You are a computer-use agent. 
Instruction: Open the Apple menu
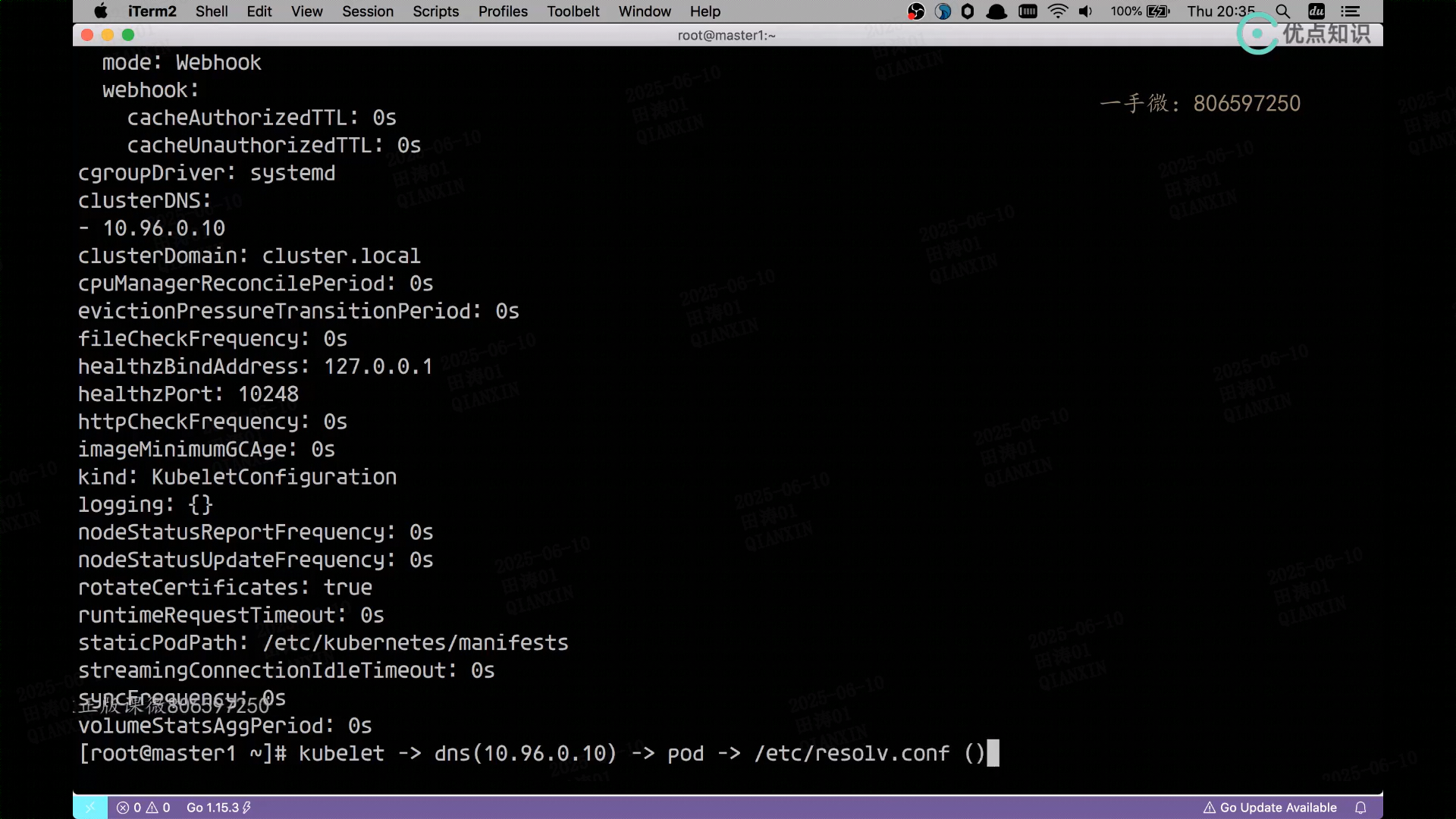tap(101, 11)
